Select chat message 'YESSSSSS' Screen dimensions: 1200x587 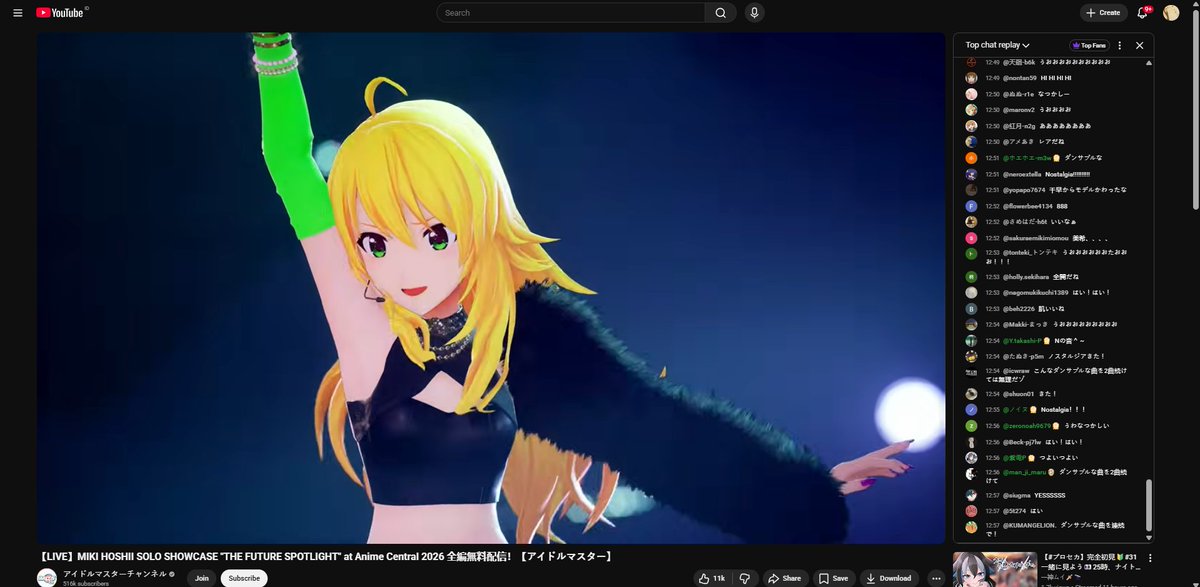[1049, 495]
